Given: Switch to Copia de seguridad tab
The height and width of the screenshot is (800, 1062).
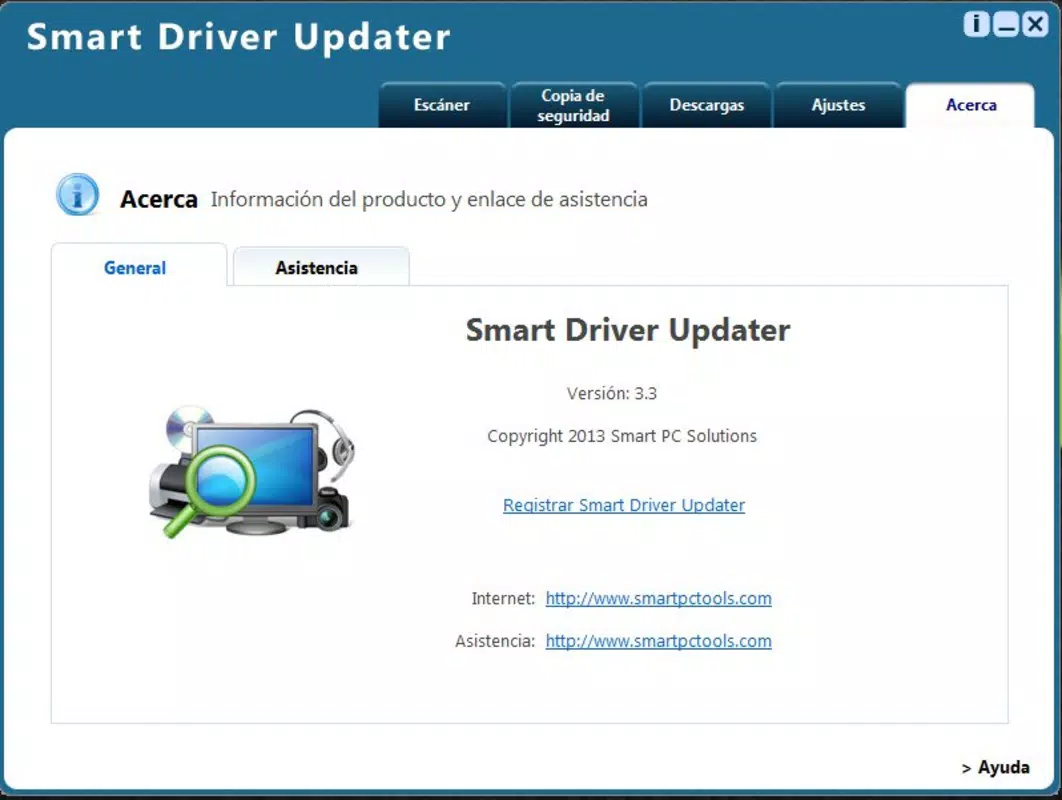Looking at the screenshot, I should pyautogui.click(x=573, y=105).
